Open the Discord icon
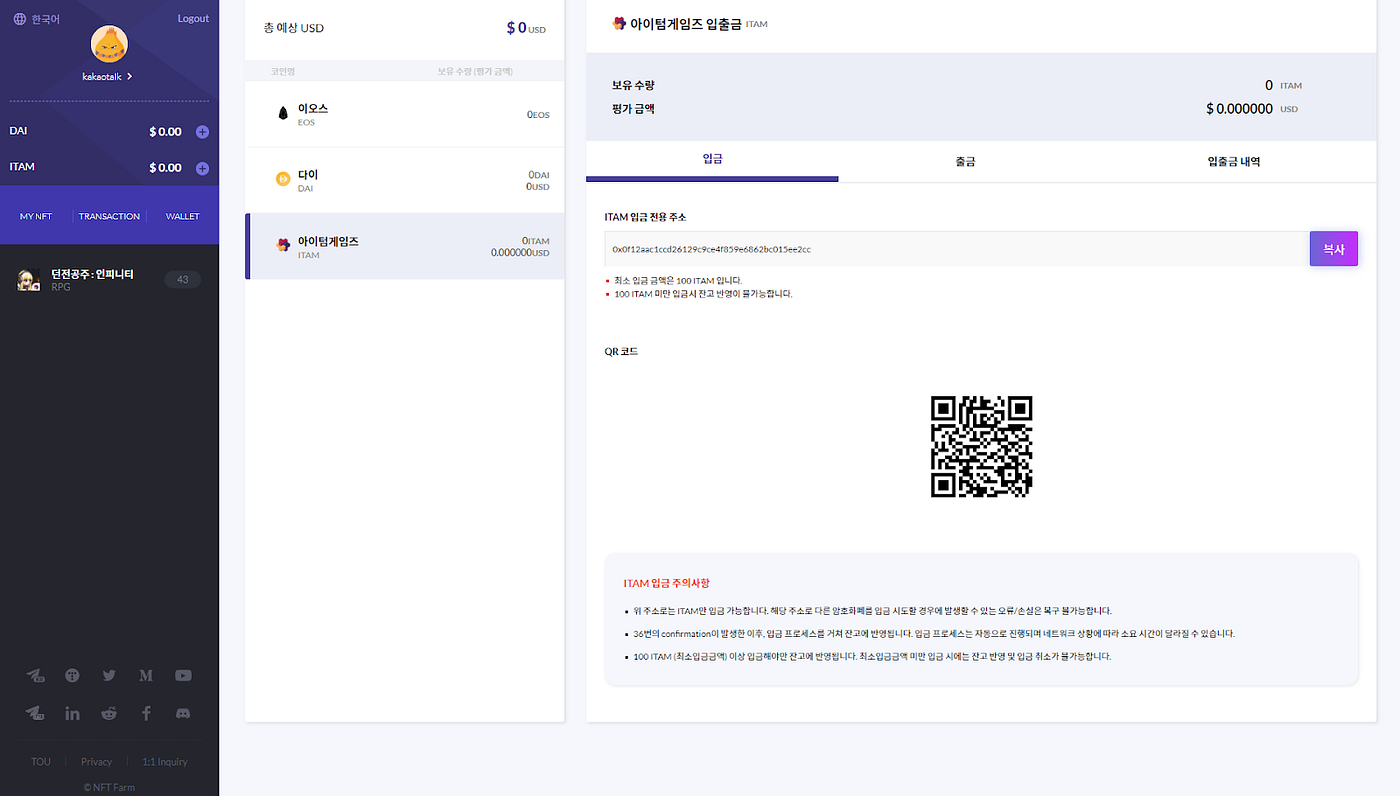Image resolution: width=1400 pixels, height=796 pixels. coord(183,713)
